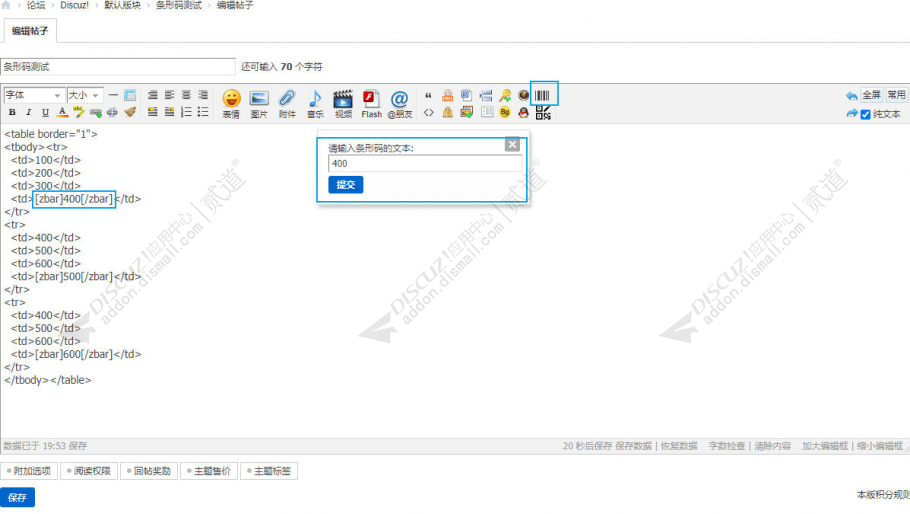The height and width of the screenshot is (514, 910).
Task: Remove link with unlink icon
Action: [112, 112]
